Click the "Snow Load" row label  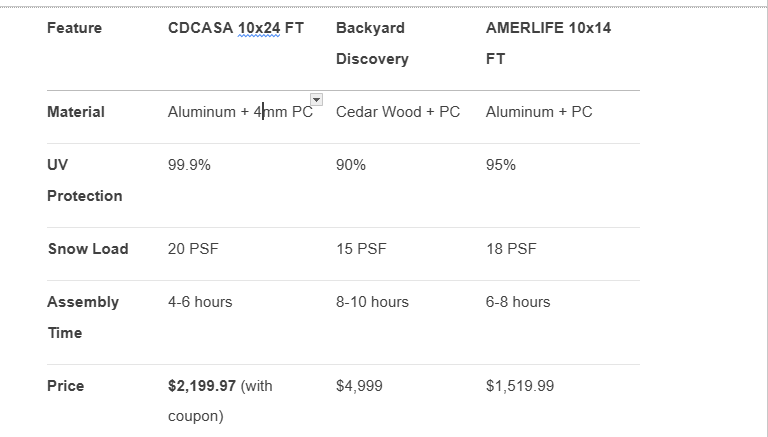tap(88, 249)
